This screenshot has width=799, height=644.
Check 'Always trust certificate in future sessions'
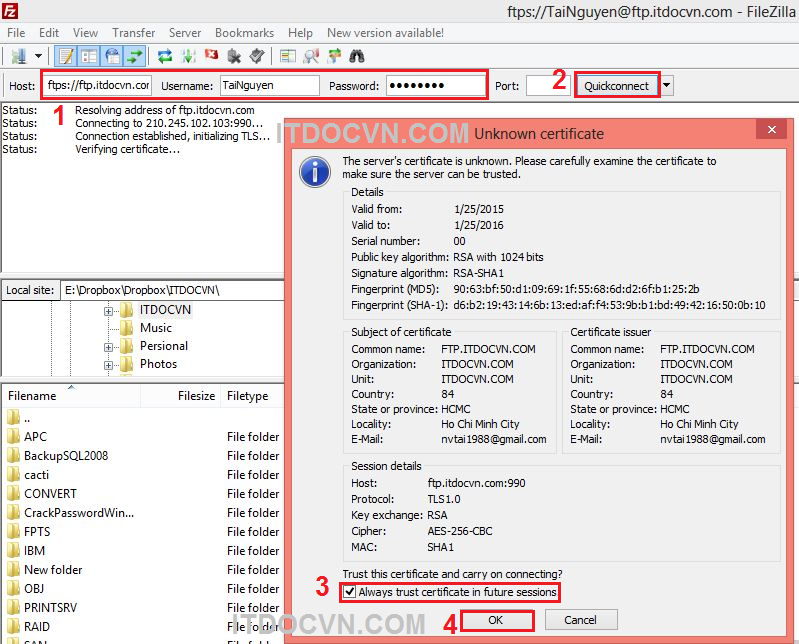349,592
